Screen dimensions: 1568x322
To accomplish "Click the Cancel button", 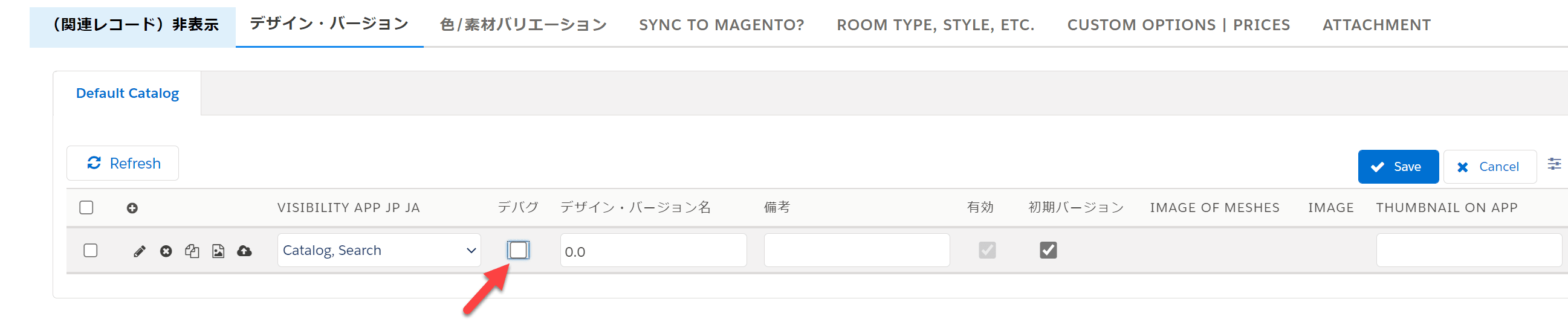I will [x=1489, y=167].
